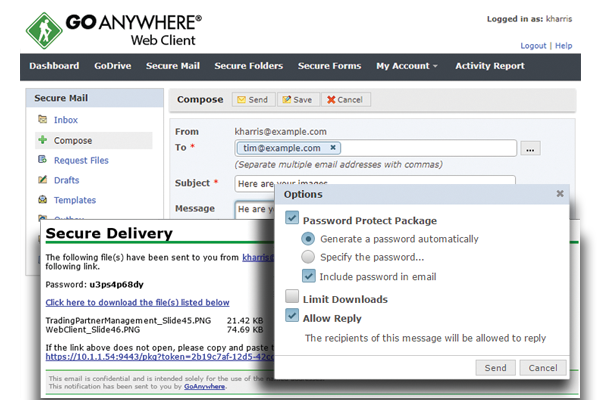The image size is (600, 400).
Task: Click the Message text area
Action: pos(255,210)
